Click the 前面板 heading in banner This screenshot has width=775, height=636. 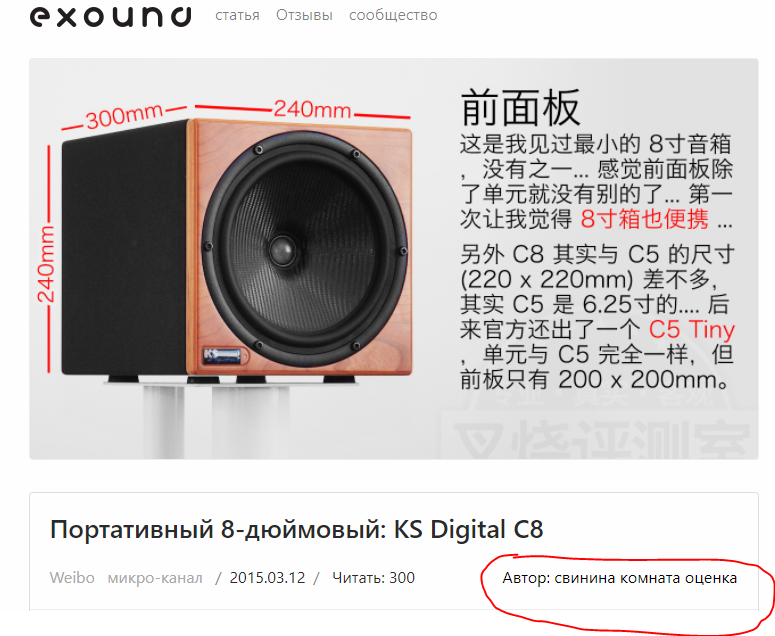click(x=520, y=108)
